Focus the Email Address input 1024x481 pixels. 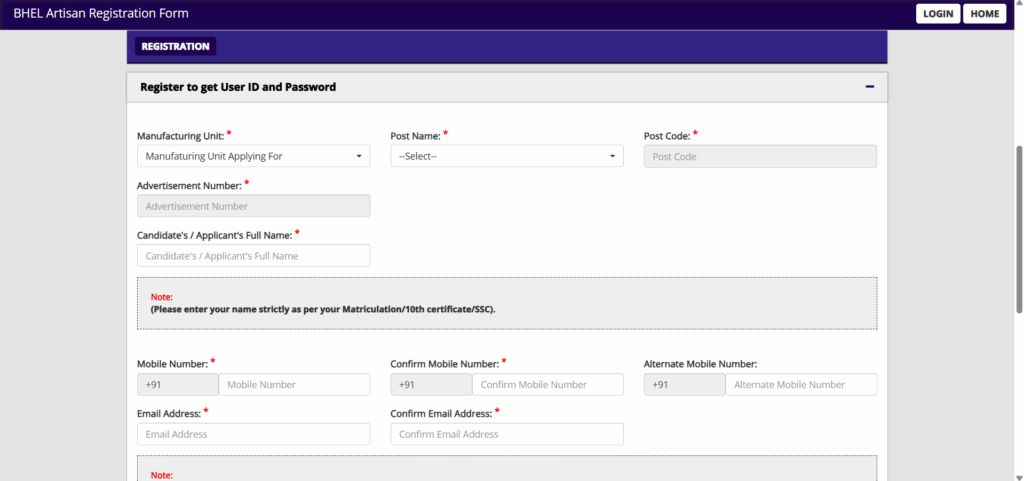pos(253,434)
